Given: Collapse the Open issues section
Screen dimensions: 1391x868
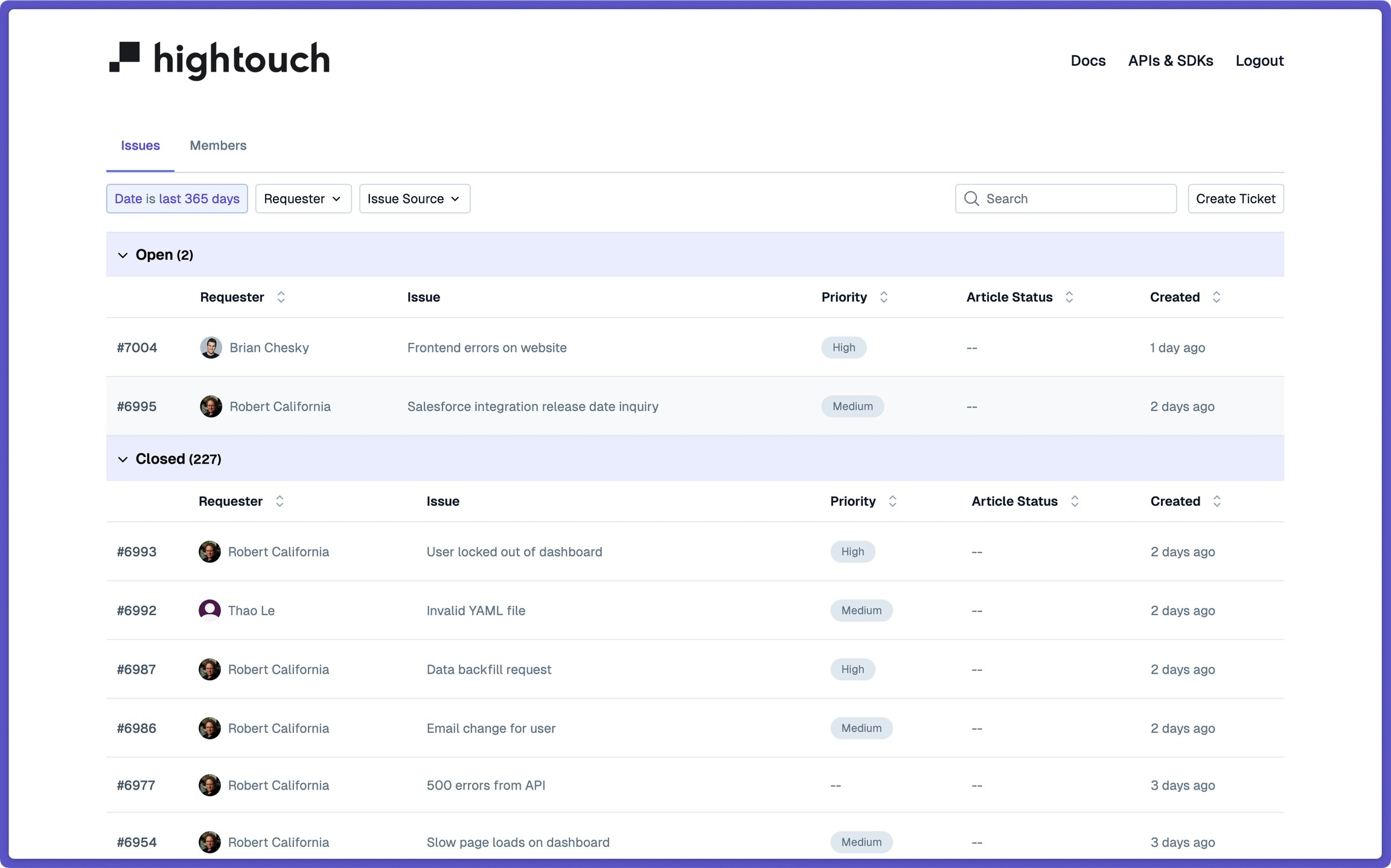Looking at the screenshot, I should [123, 255].
